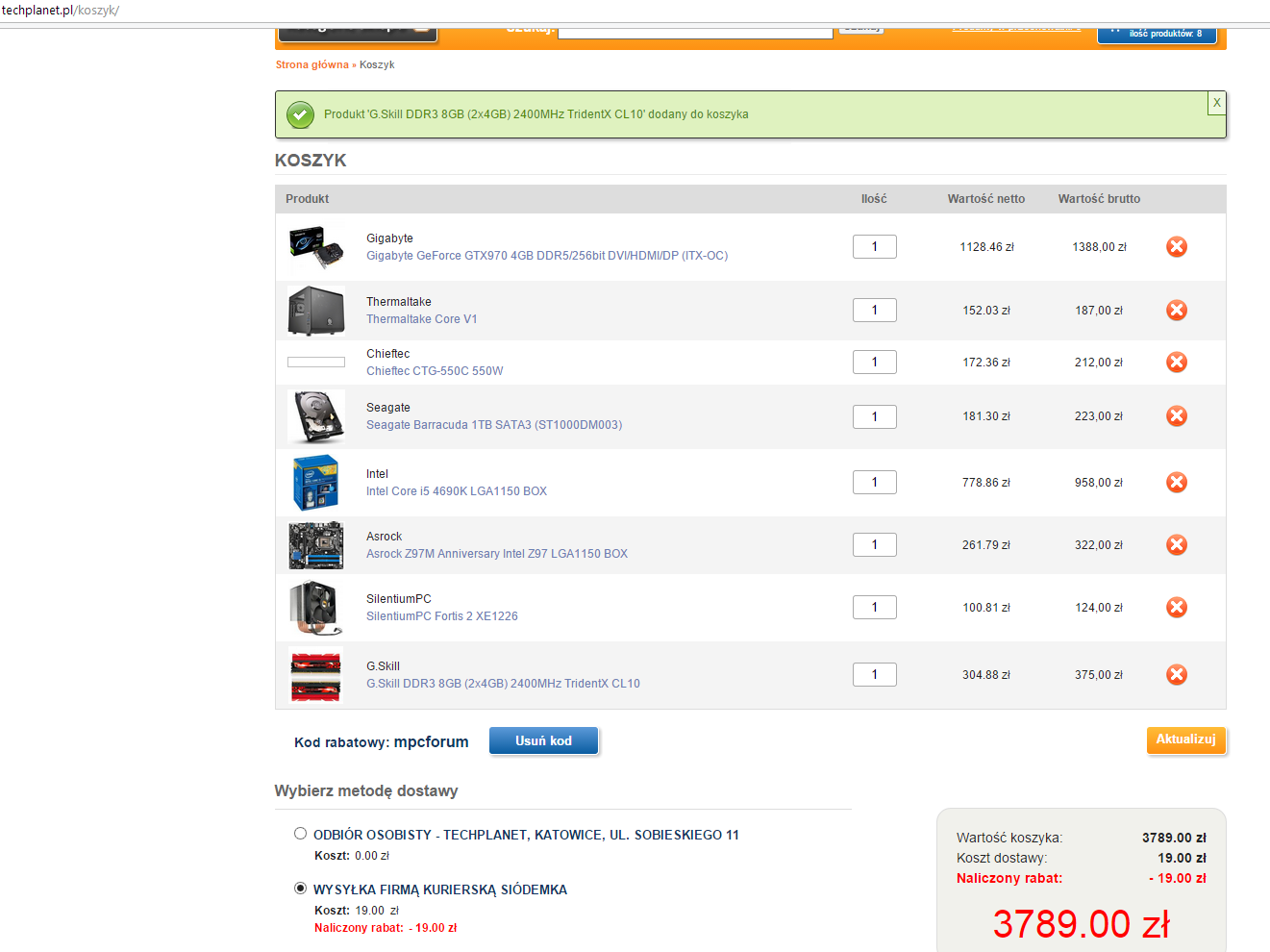Open Gigabyte GeForce GTX970 4GB product link

click(547, 256)
